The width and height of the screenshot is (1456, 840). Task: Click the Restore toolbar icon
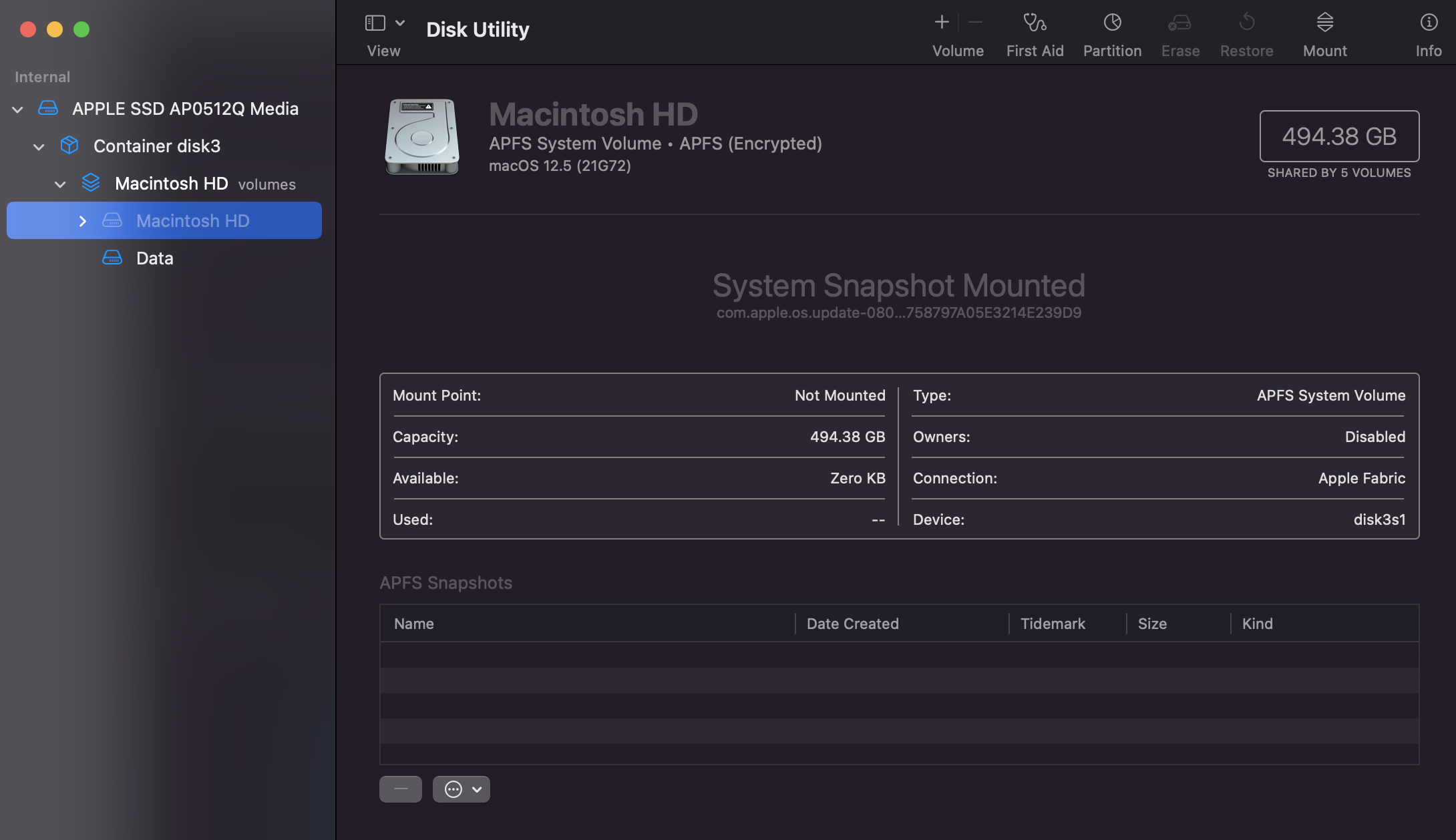(1246, 23)
